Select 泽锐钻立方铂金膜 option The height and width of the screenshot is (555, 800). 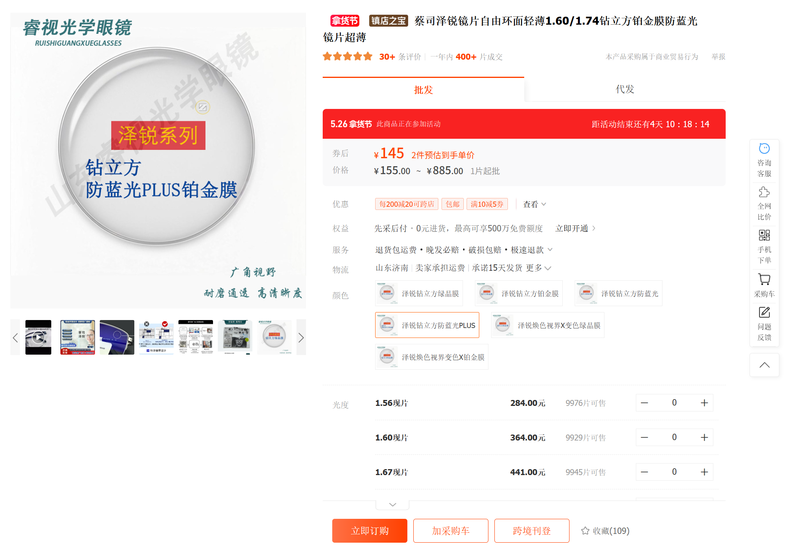pyautogui.click(x=519, y=293)
